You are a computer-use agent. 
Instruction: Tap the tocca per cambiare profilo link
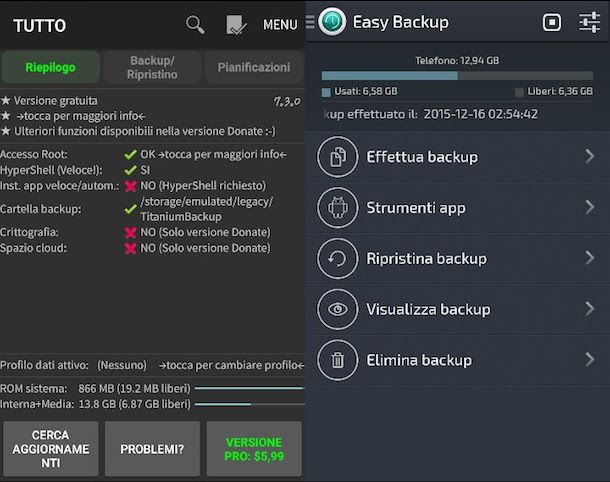(231, 365)
